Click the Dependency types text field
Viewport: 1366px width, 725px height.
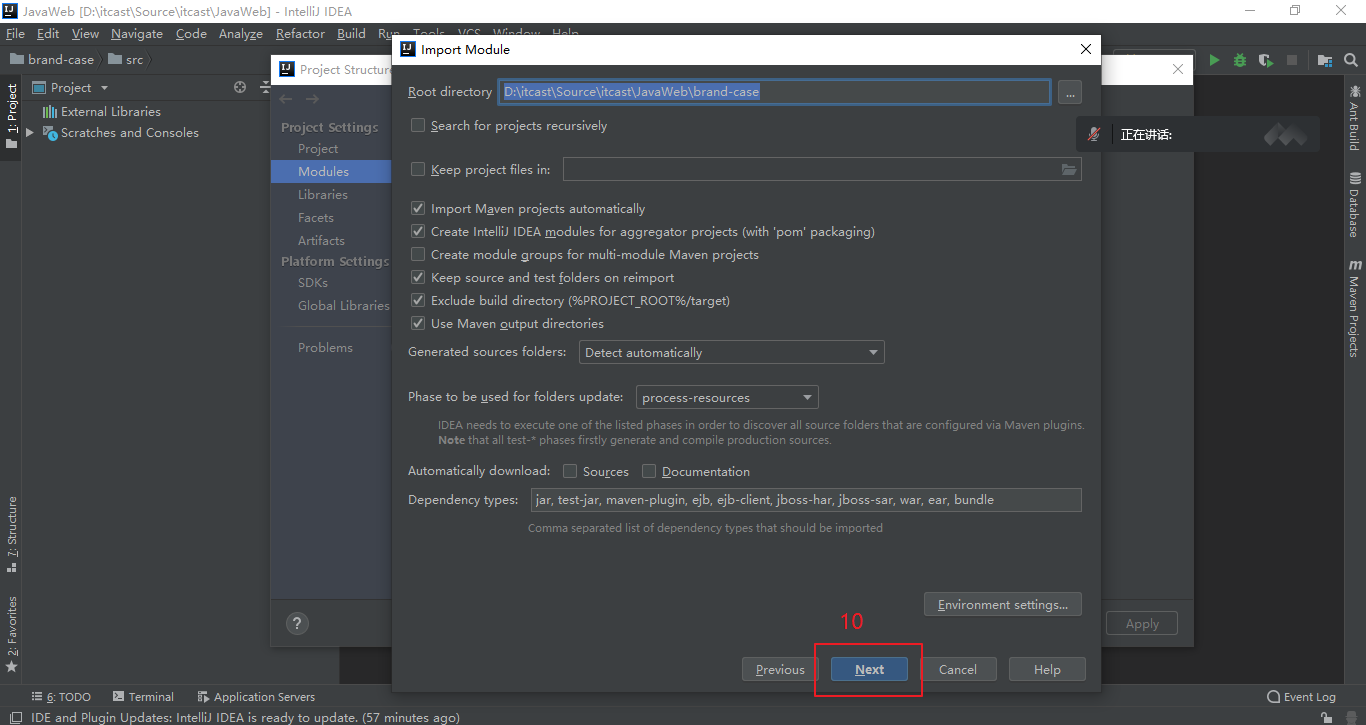click(x=805, y=500)
